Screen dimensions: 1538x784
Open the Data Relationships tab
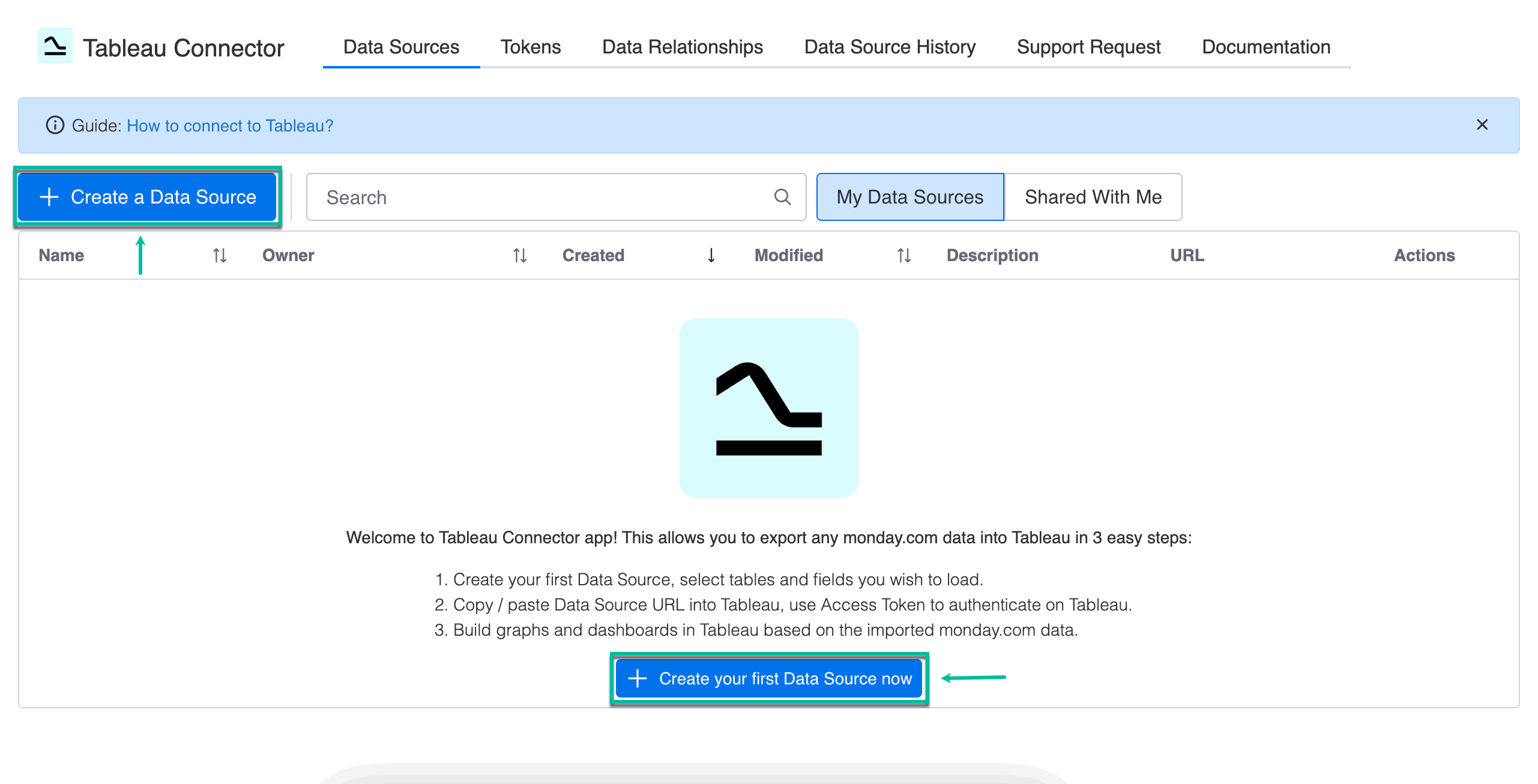coord(682,47)
